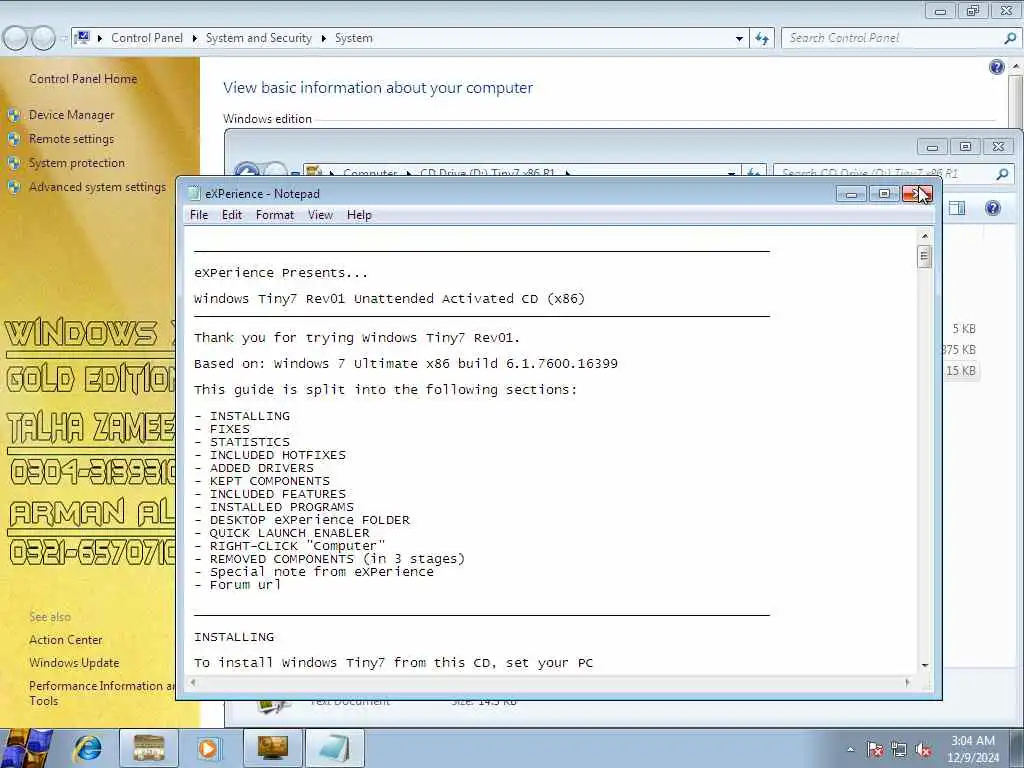Click the shield icon beside Remote settings

pyautogui.click(x=14, y=139)
